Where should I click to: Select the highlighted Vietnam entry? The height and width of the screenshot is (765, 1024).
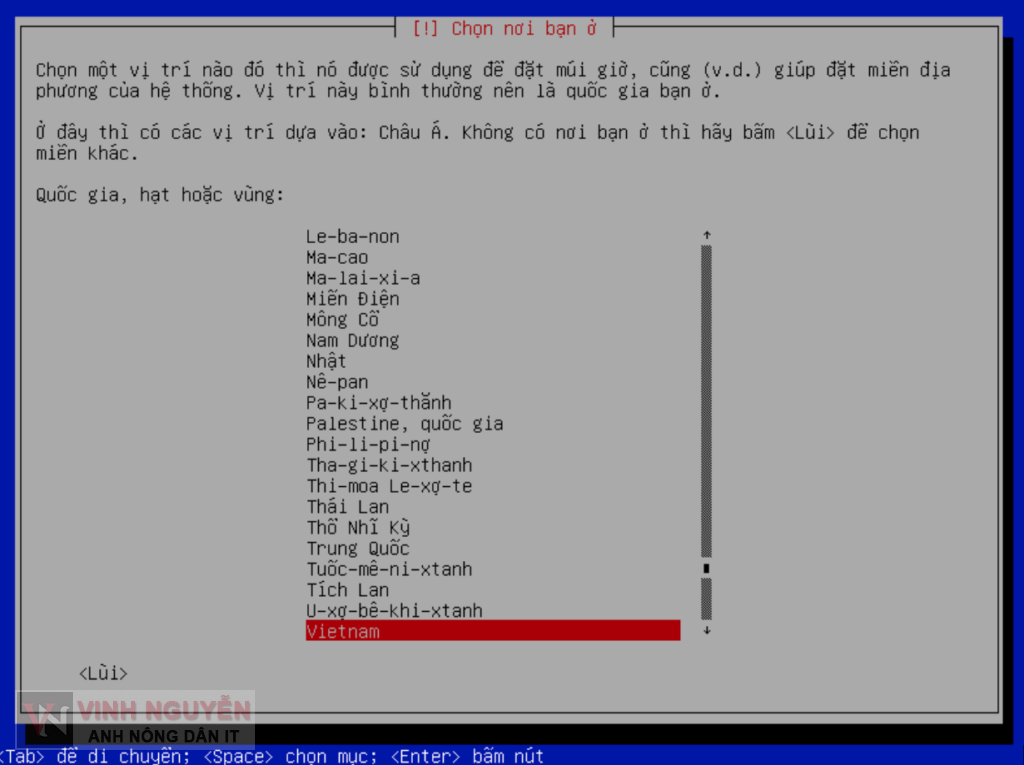click(492, 631)
